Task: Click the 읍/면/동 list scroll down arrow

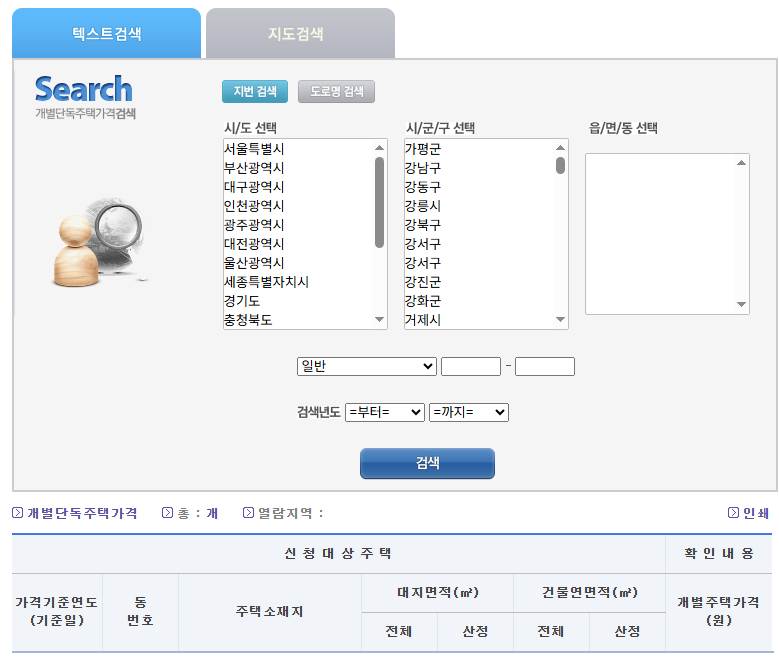Action: tap(741, 304)
